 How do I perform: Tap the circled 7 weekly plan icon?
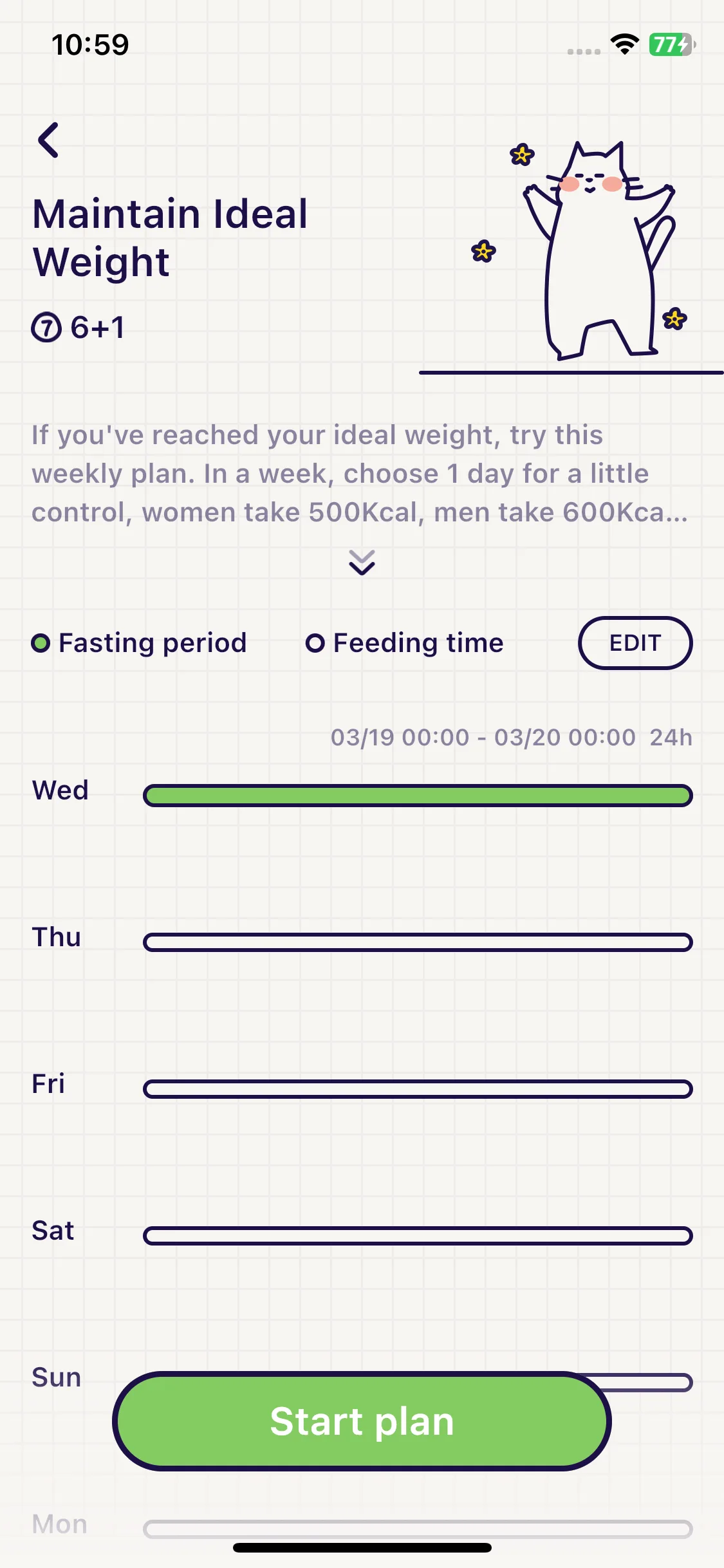46,328
